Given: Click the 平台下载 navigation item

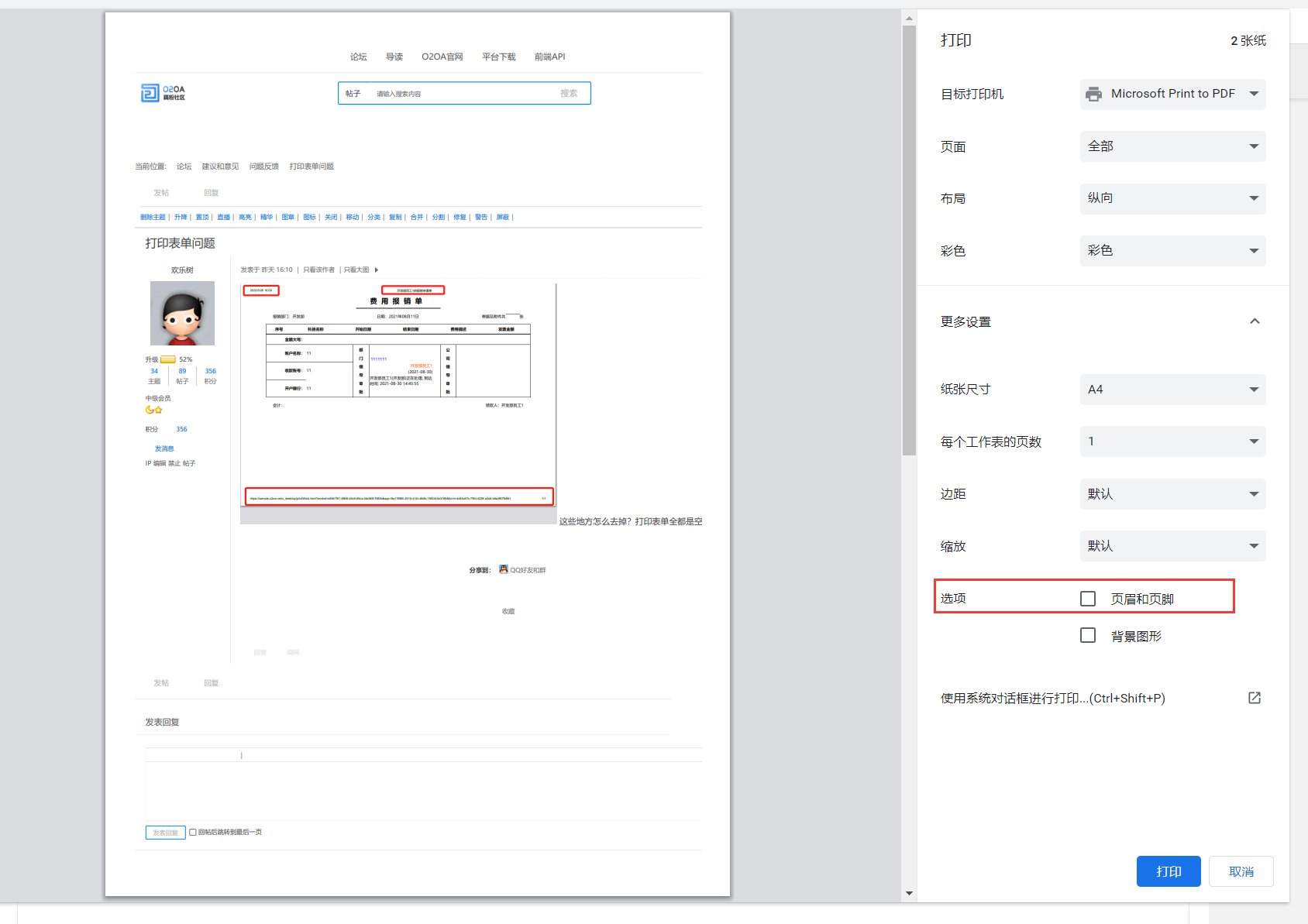Looking at the screenshot, I should click(x=499, y=57).
